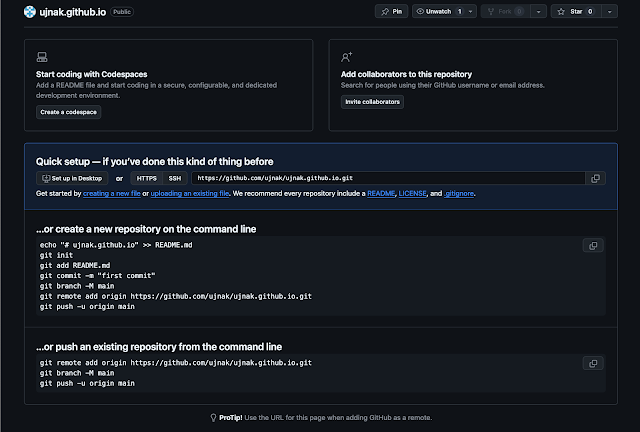Click the Create a codespace button

click(69, 113)
